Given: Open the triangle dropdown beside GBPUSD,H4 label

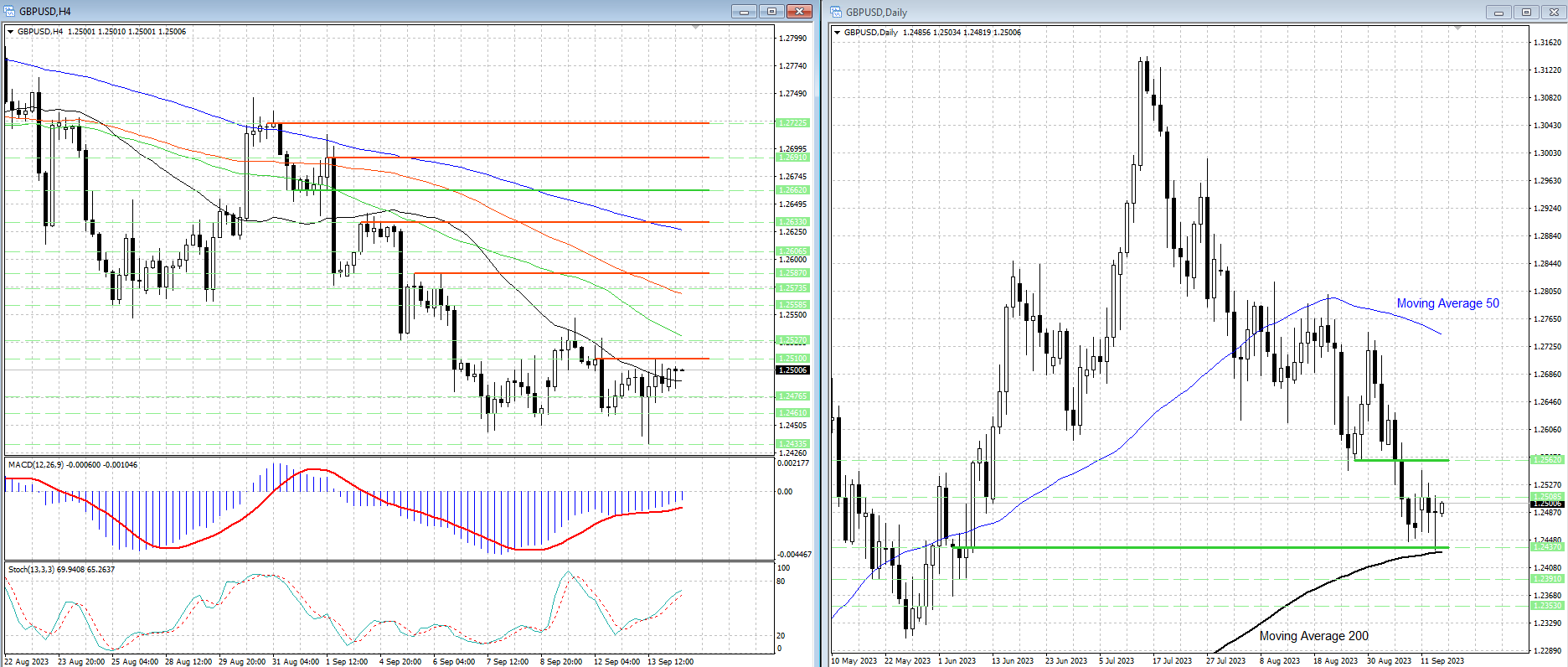Looking at the screenshot, I should coord(11,32).
